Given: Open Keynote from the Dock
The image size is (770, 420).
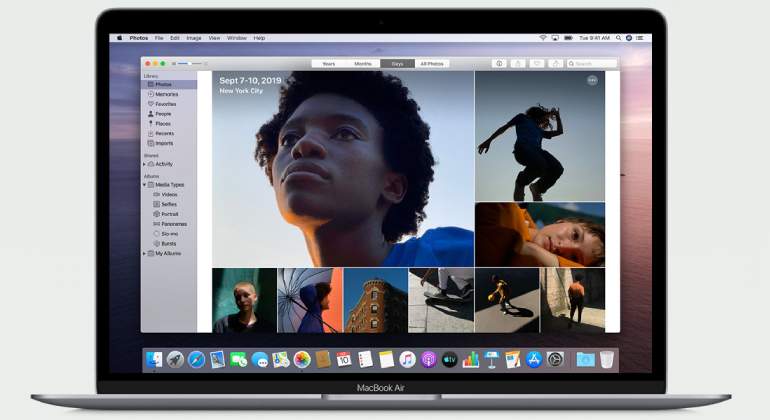Looking at the screenshot, I should point(491,360).
